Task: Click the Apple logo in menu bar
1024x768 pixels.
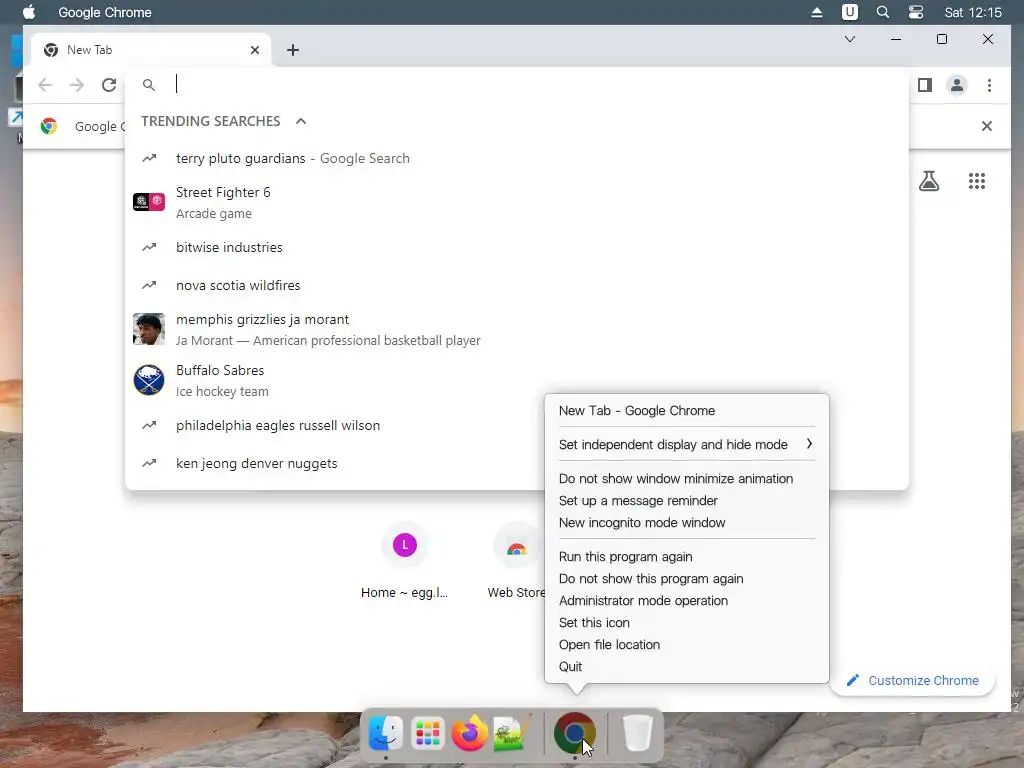Action: (x=29, y=12)
